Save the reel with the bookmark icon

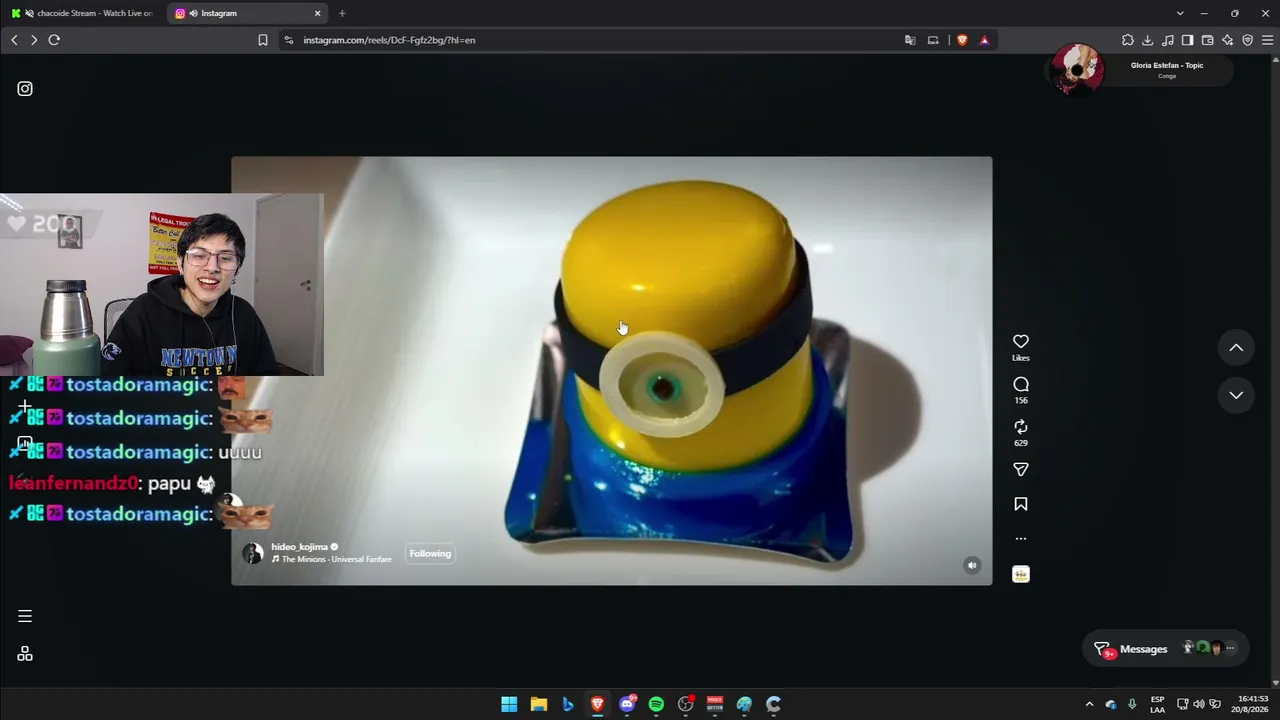pos(1020,504)
